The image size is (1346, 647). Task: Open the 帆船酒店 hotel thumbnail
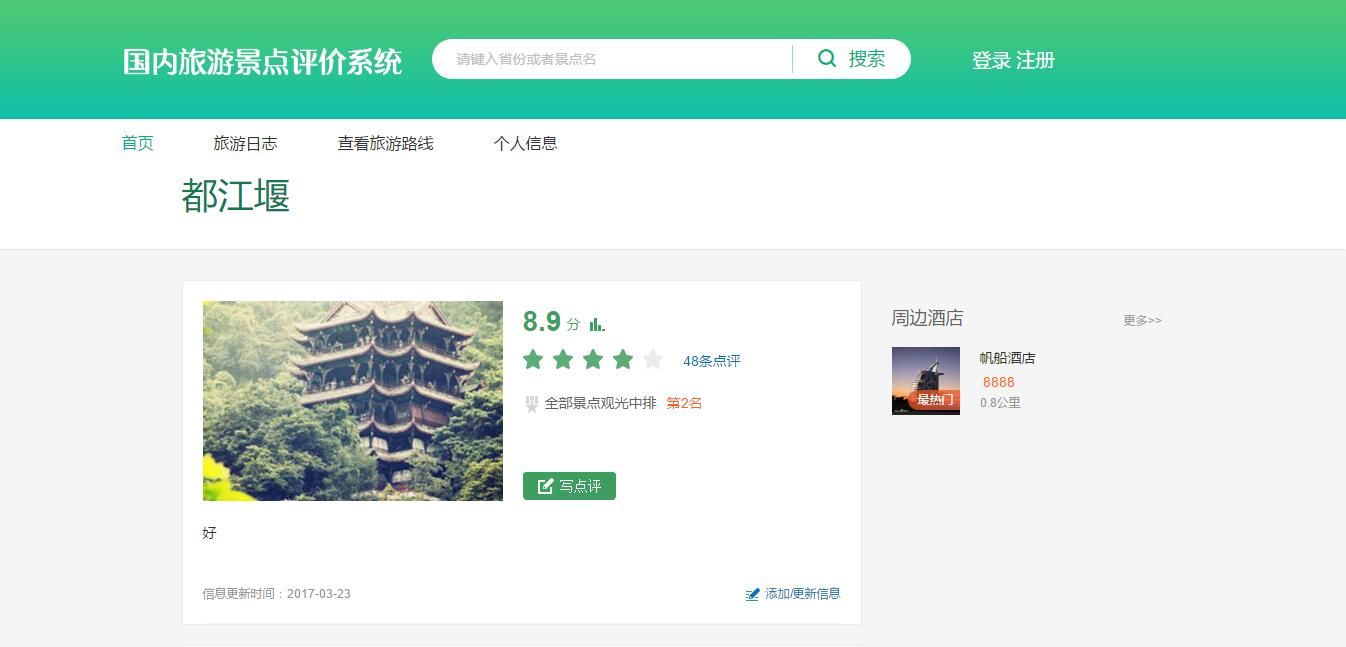pos(925,381)
